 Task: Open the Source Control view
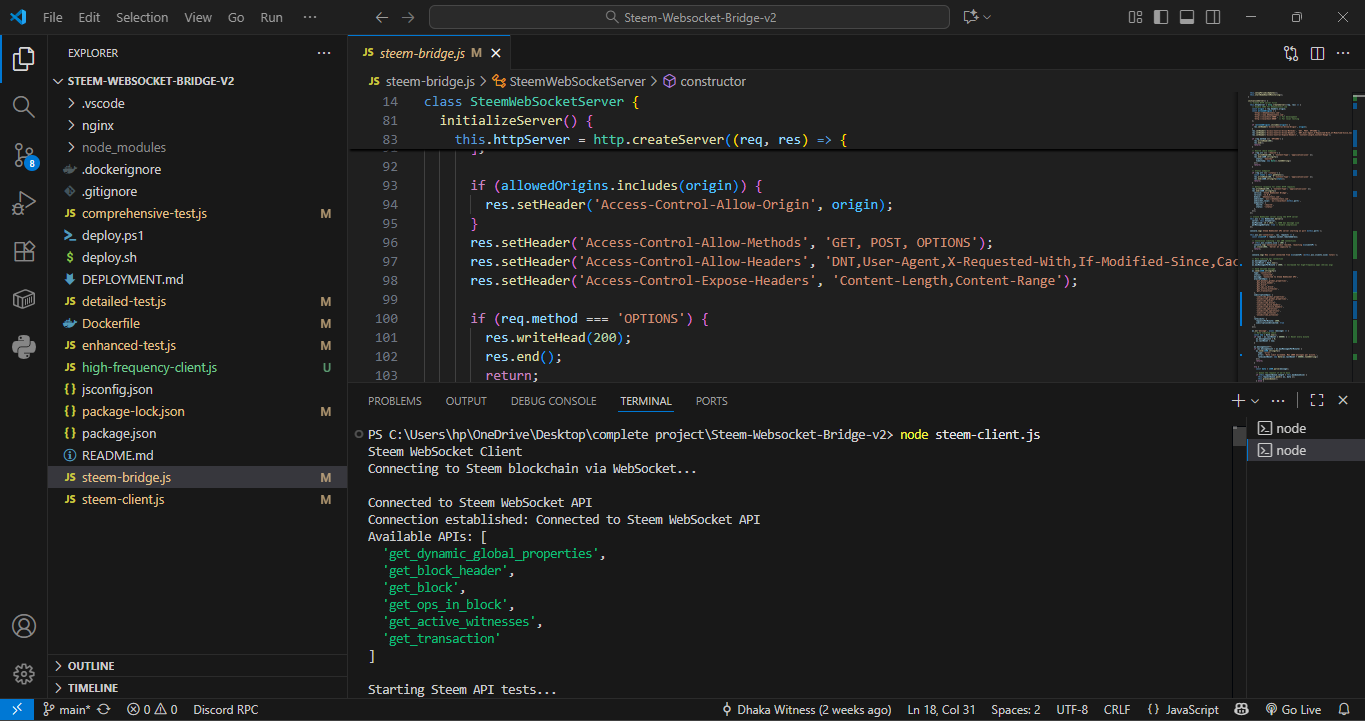click(x=24, y=154)
